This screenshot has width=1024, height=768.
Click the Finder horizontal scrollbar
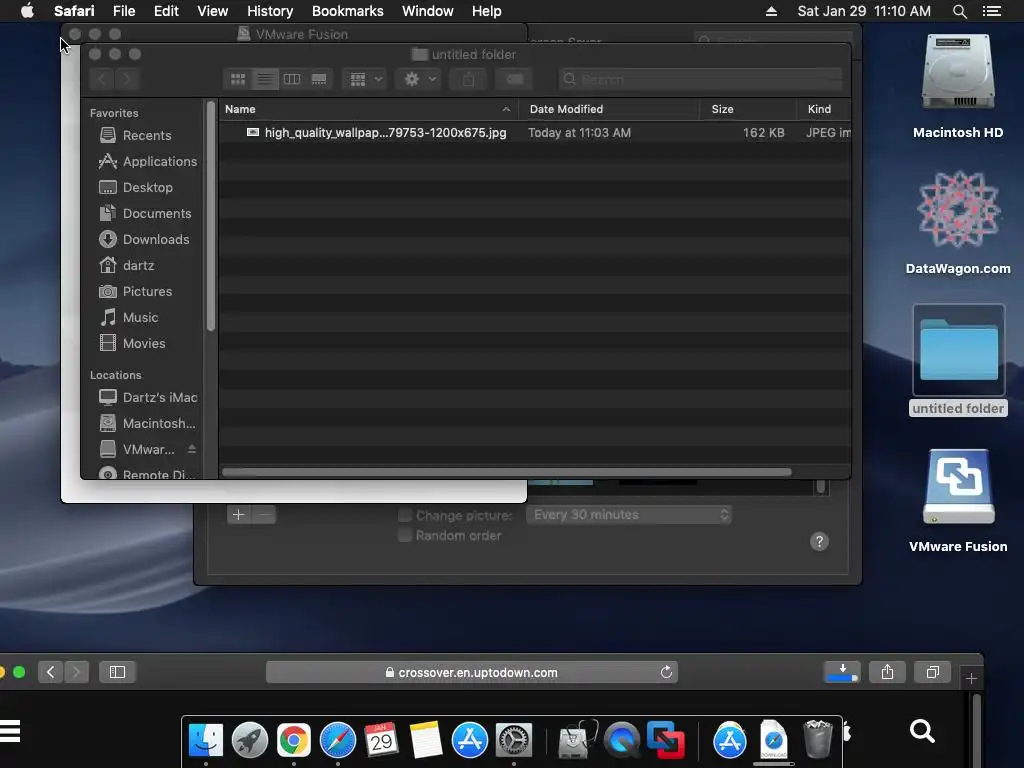coord(507,472)
